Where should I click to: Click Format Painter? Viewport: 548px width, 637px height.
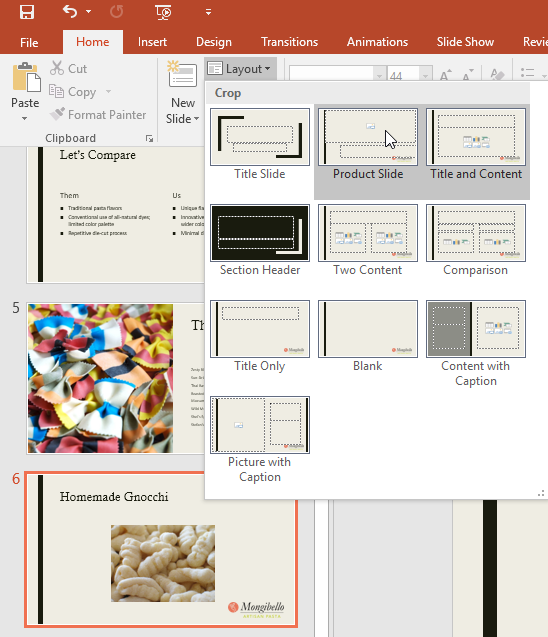click(98, 115)
